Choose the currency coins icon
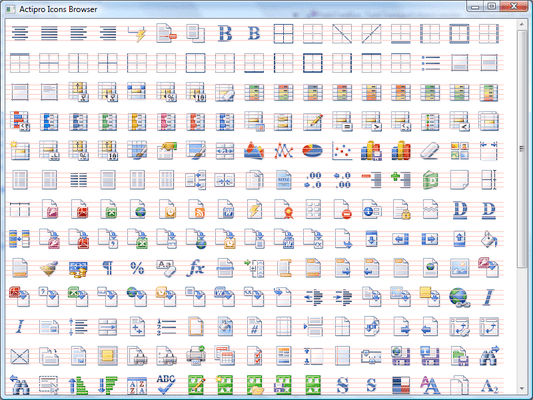The height and width of the screenshot is (400, 533). point(78,269)
